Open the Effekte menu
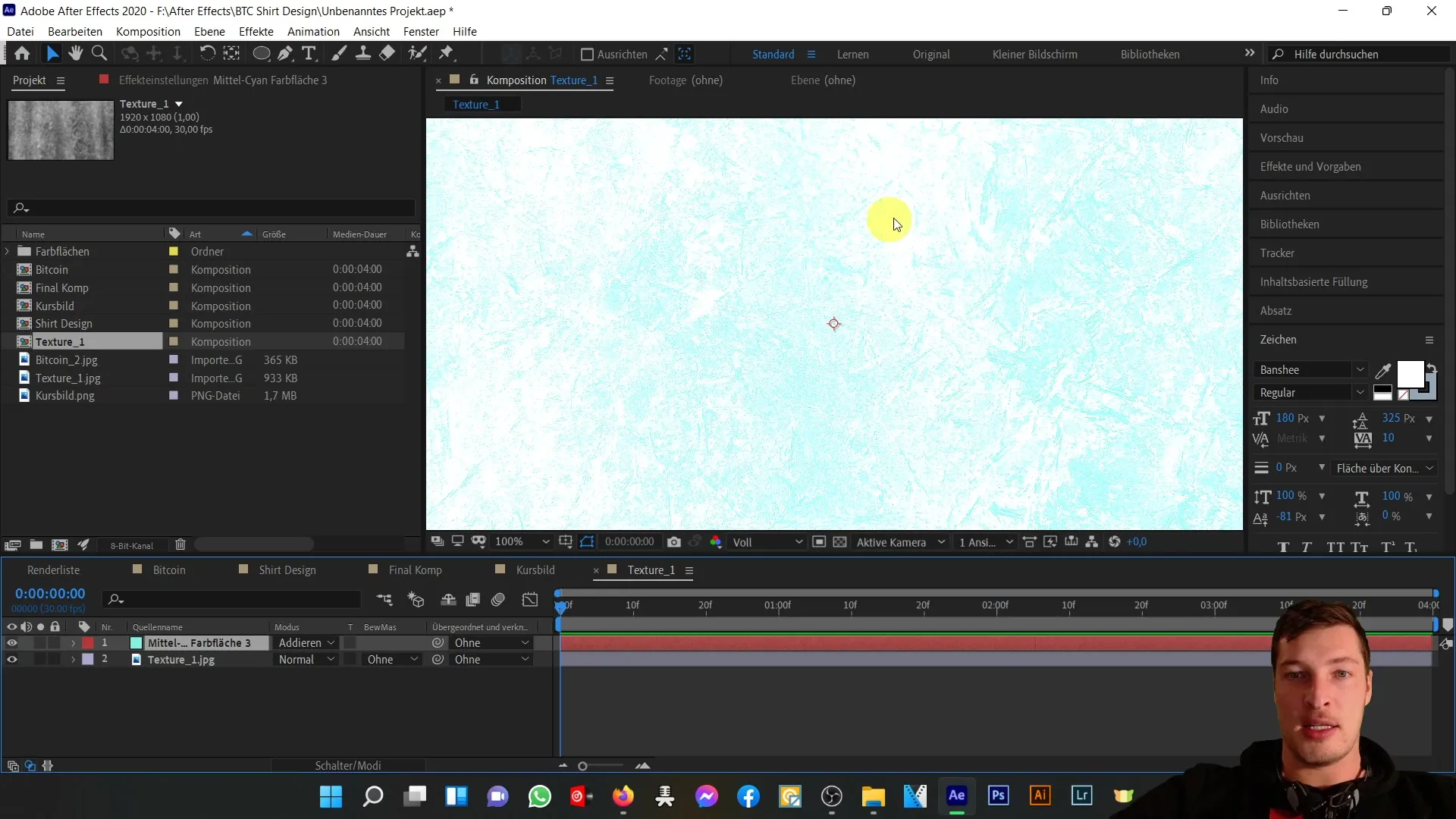 pos(256,31)
